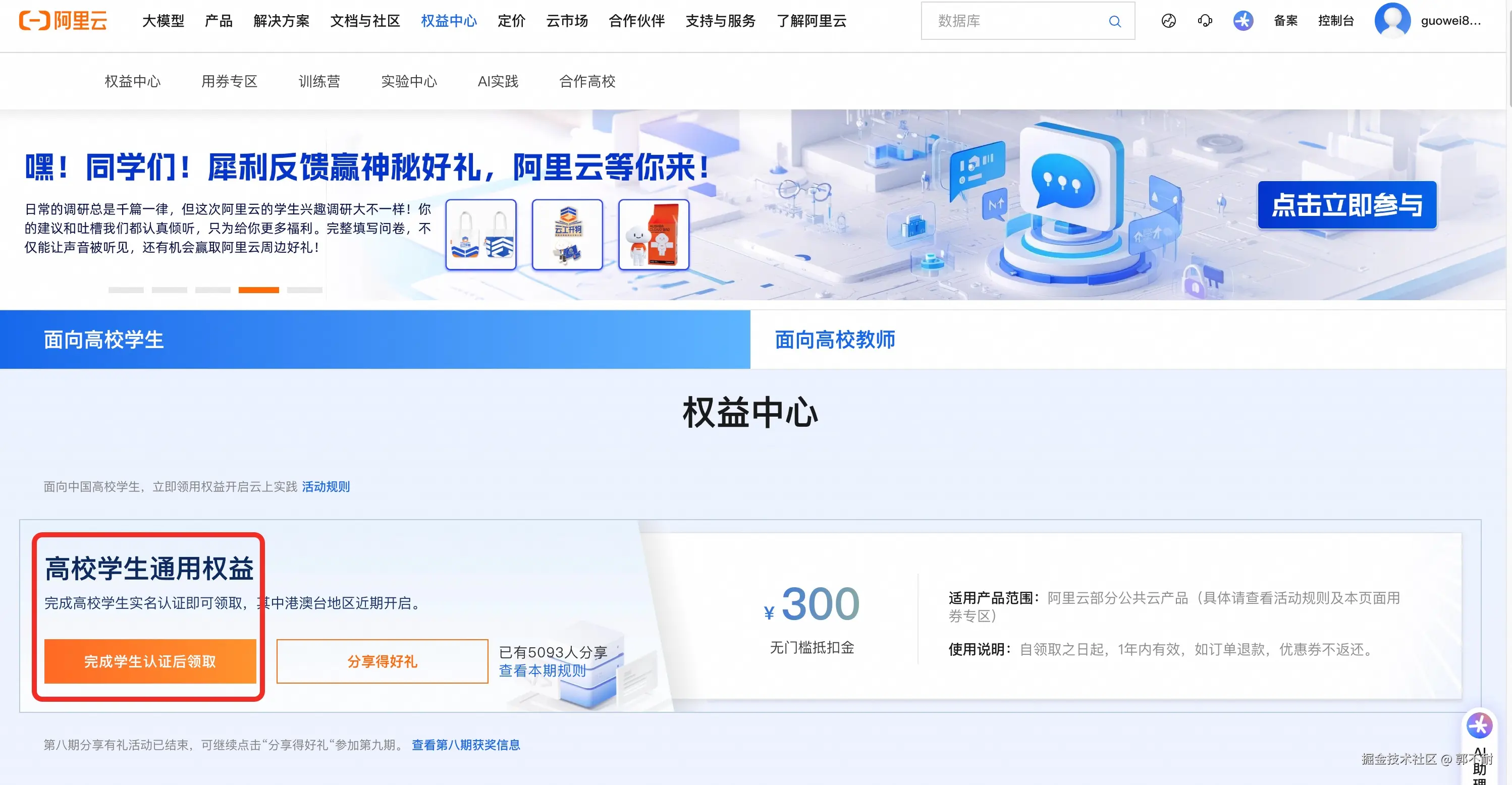Click the 完成学生认证后领取 button
The width and height of the screenshot is (1512, 785).
[x=150, y=661]
